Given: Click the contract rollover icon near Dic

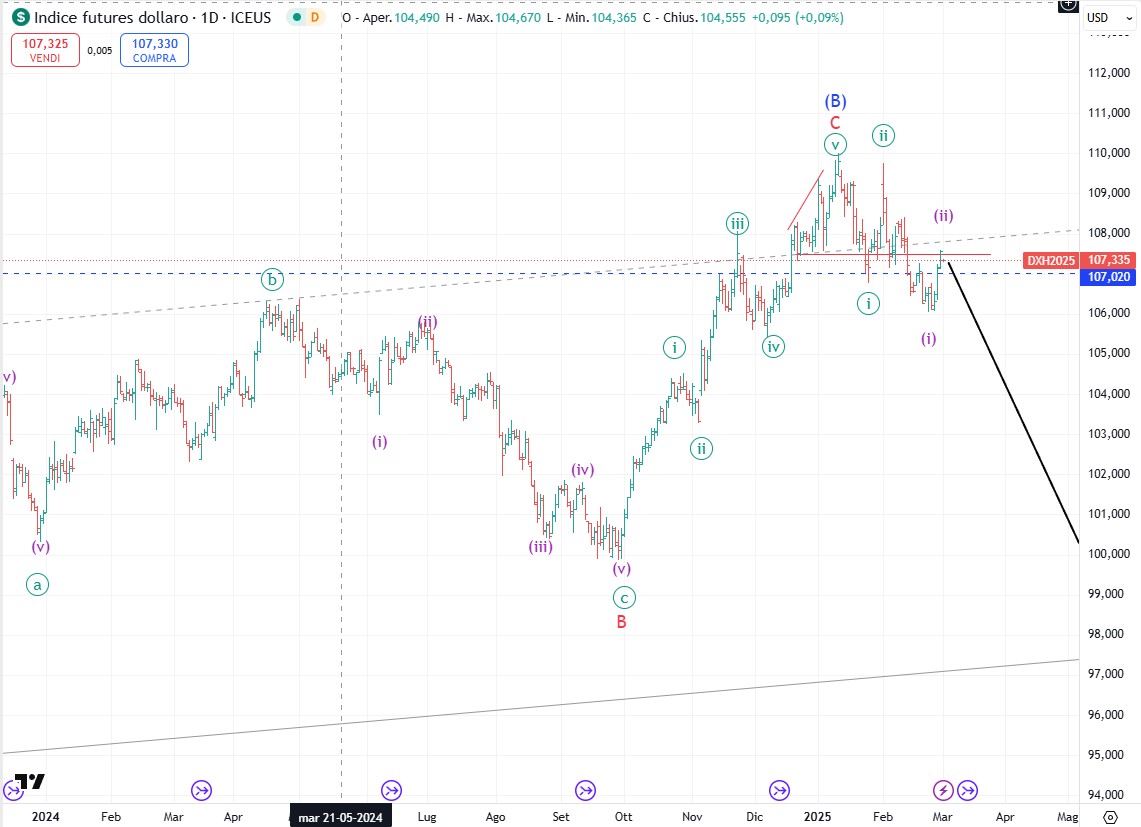Looking at the screenshot, I should 779,790.
